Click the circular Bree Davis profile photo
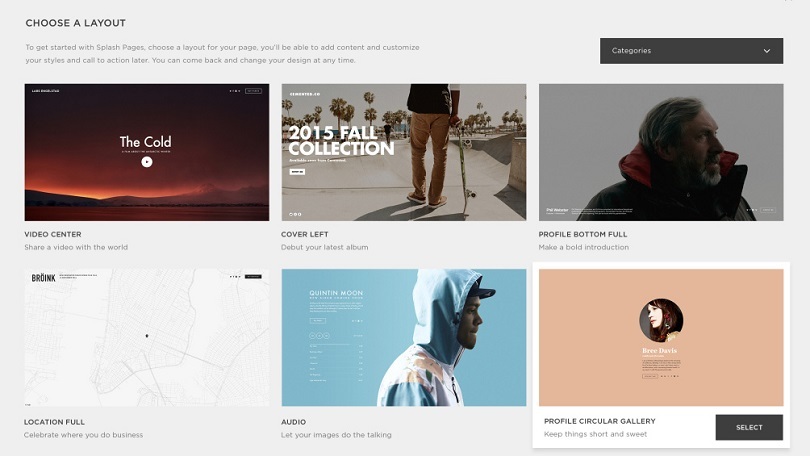The image size is (810, 456). [661, 320]
